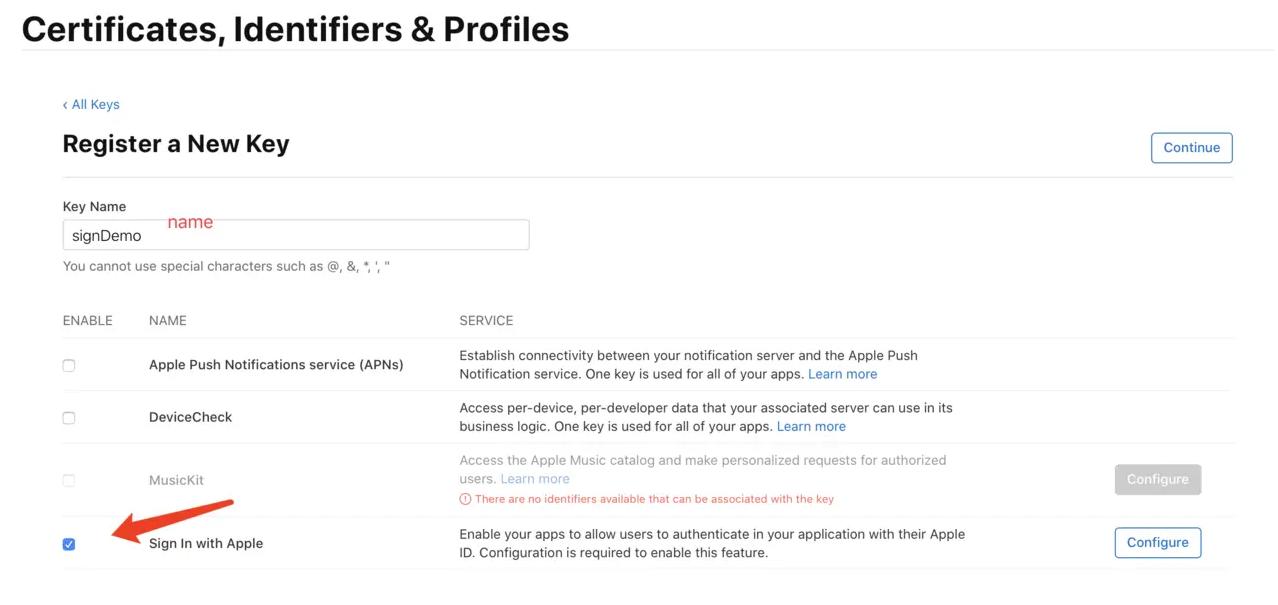Viewport: 1278px width, 605px height.
Task: Click the NAME column header
Action: point(167,320)
